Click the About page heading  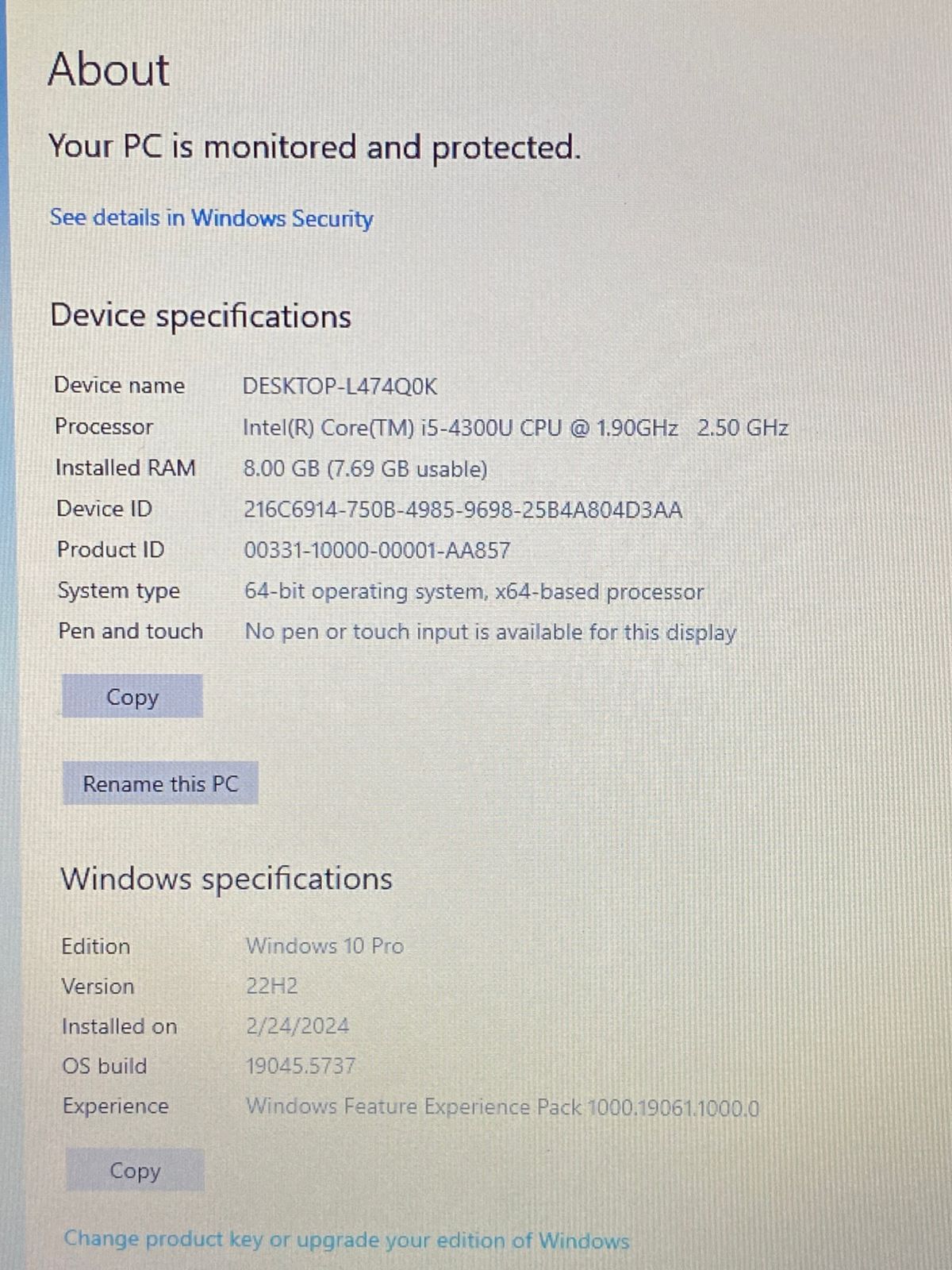(109, 69)
